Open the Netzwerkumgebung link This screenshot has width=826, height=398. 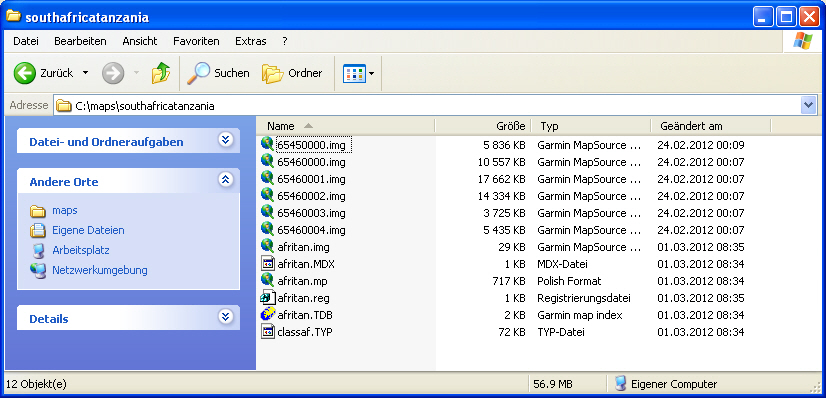tap(100, 271)
